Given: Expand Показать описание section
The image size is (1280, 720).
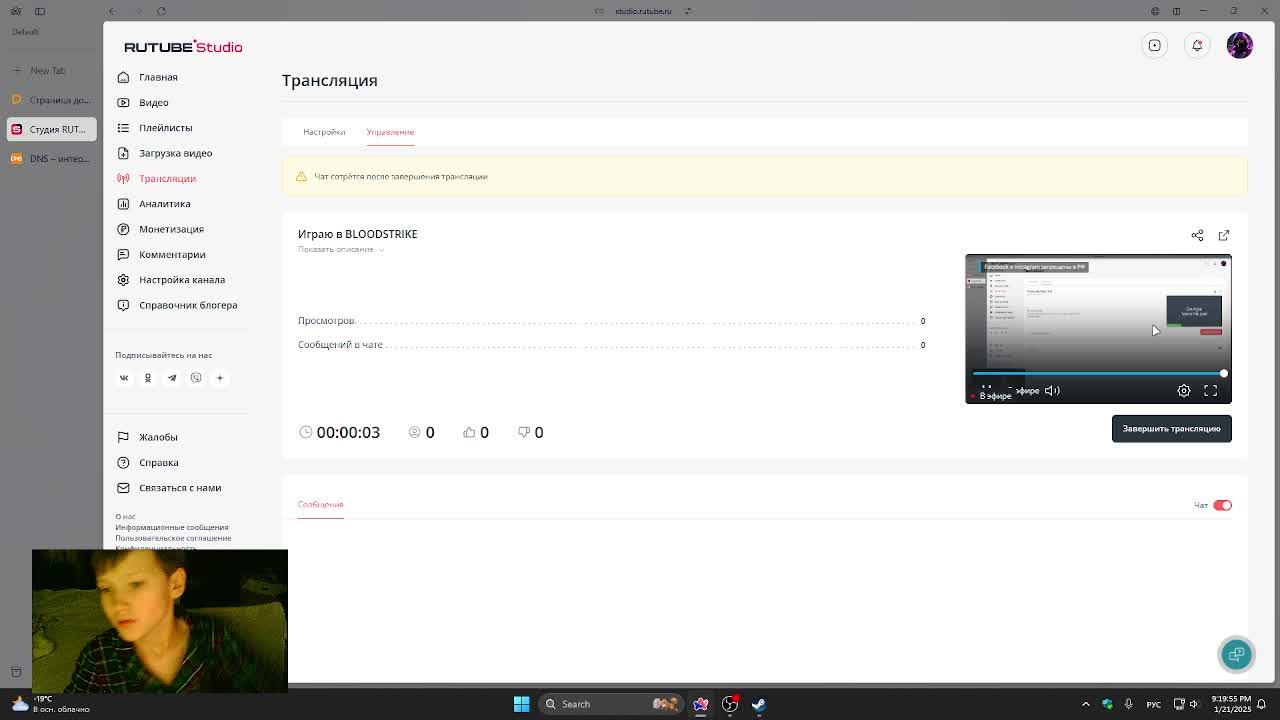Looking at the screenshot, I should [x=341, y=249].
